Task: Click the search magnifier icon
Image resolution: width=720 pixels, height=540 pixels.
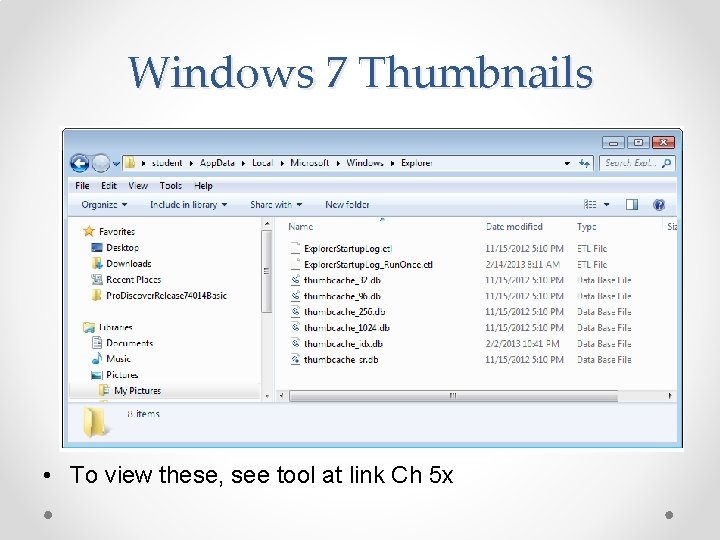Action: click(666, 163)
